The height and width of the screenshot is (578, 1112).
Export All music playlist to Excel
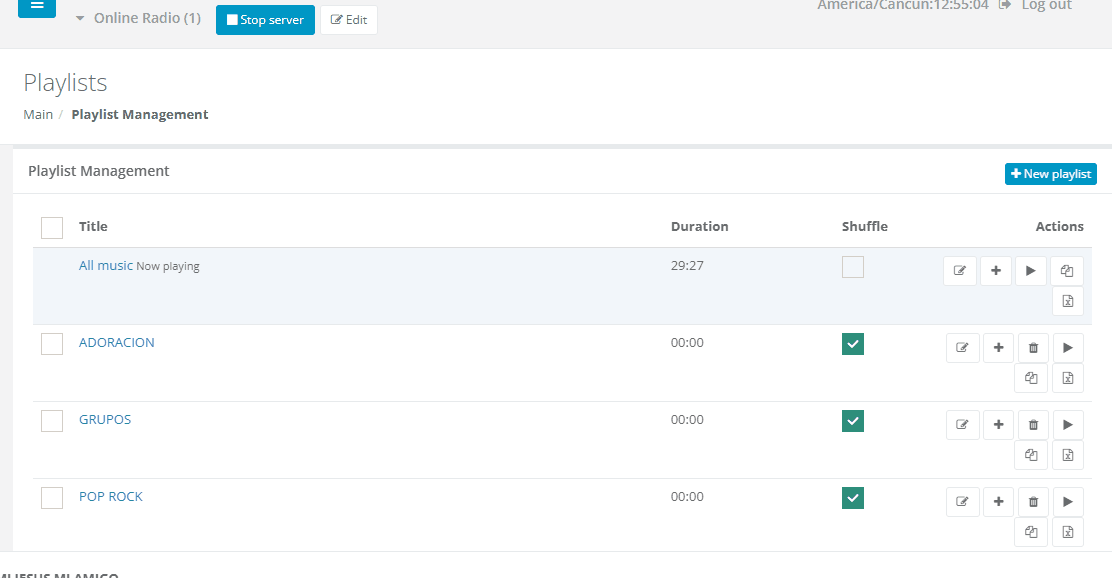point(1067,301)
